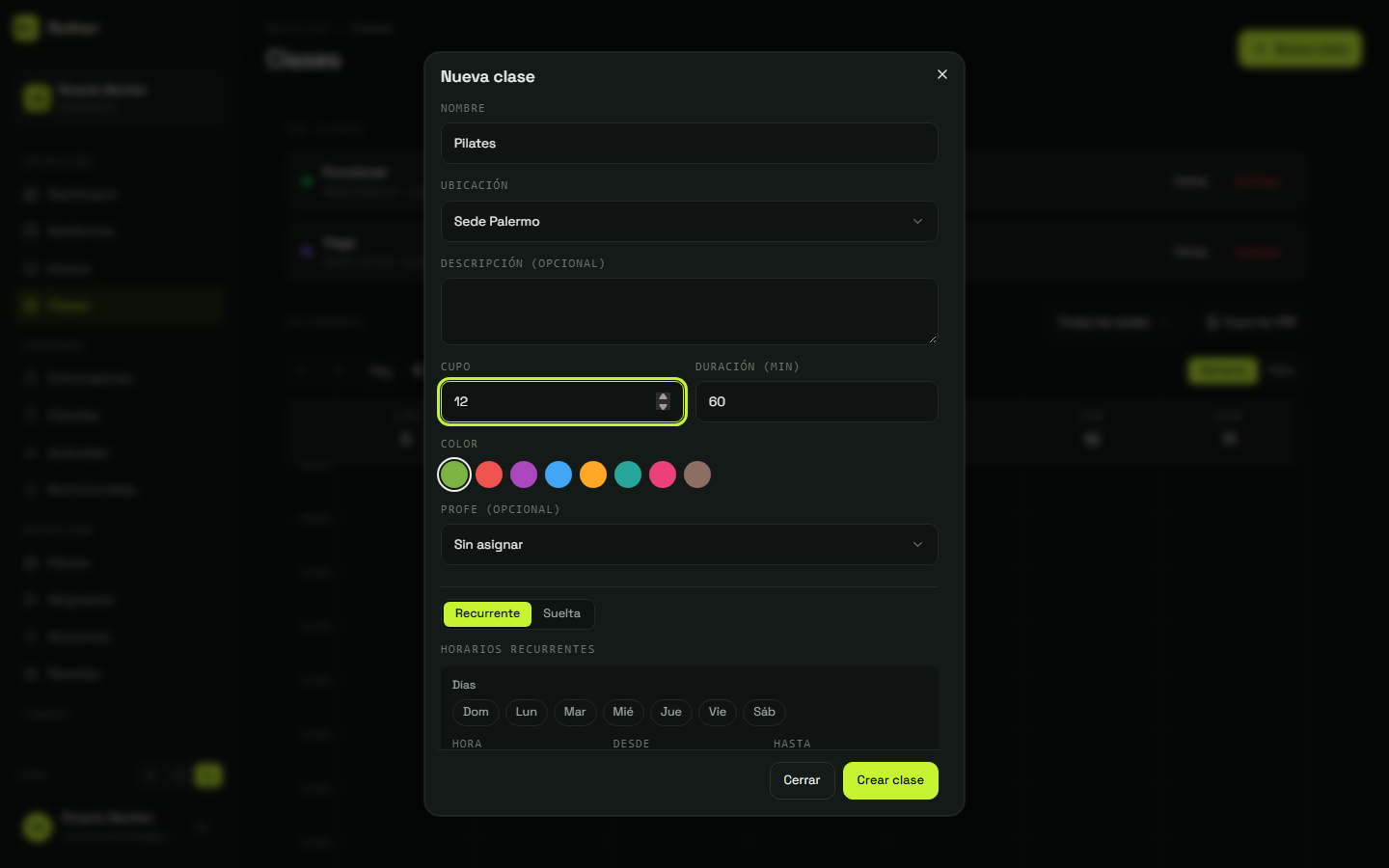Switch to the Suelta tab

[x=561, y=613]
